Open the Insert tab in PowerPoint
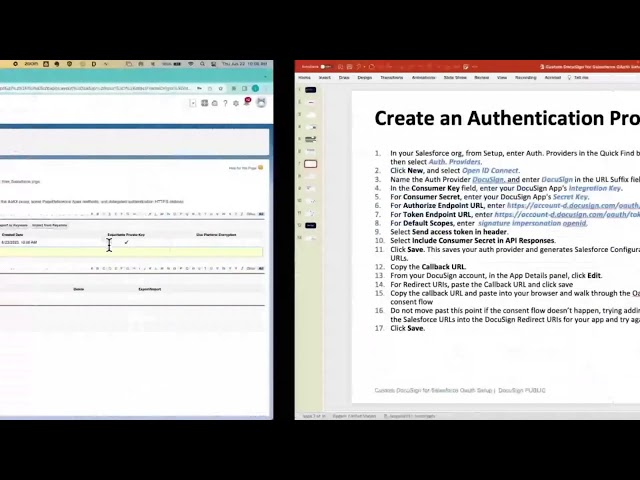Screen dimensions: 640x480 pos(324,78)
